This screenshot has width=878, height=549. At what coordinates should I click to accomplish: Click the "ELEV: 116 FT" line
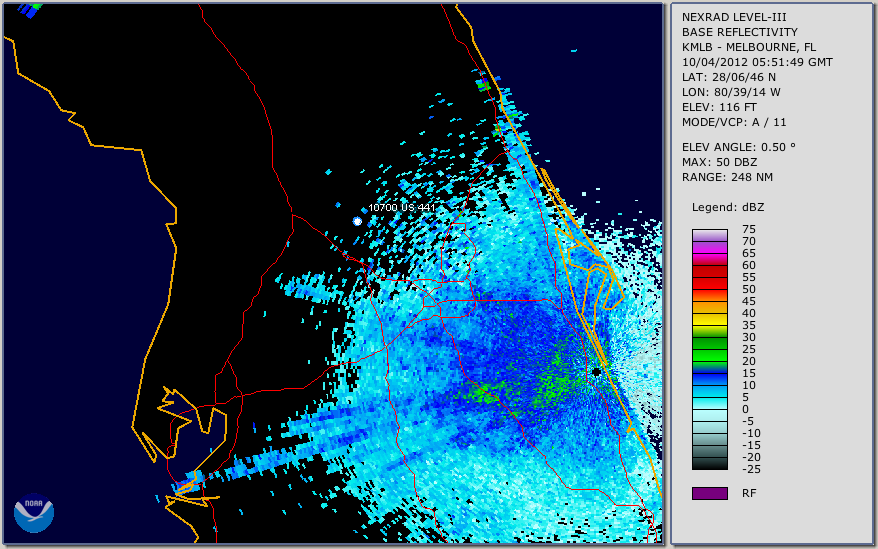tap(719, 107)
